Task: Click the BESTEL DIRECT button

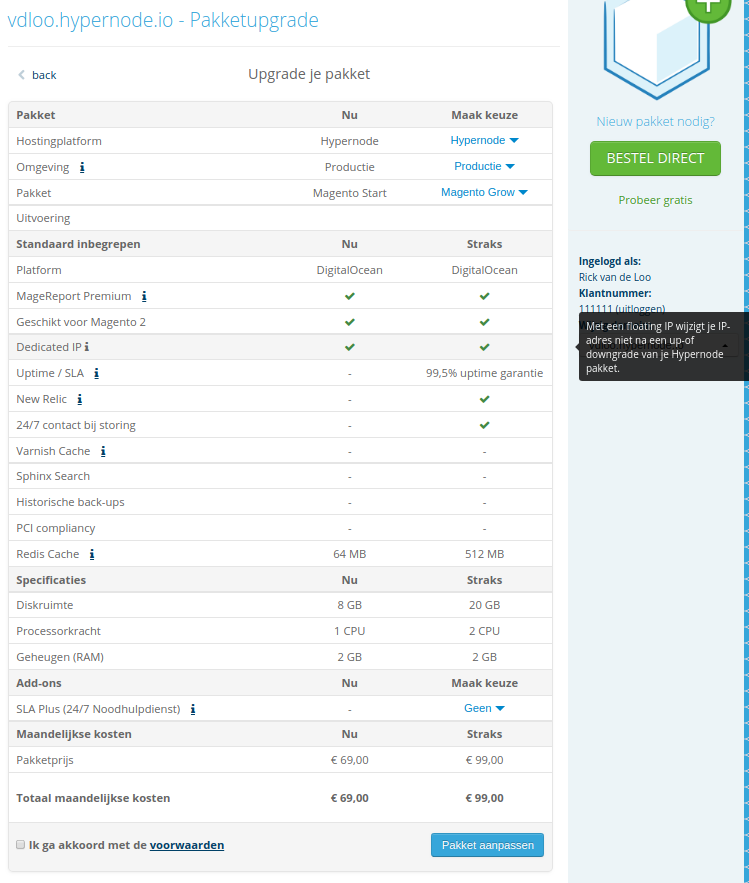Action: pos(656,158)
